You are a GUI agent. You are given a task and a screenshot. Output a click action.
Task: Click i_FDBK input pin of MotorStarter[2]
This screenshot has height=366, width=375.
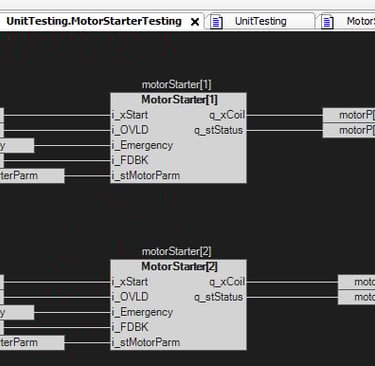pos(130,327)
